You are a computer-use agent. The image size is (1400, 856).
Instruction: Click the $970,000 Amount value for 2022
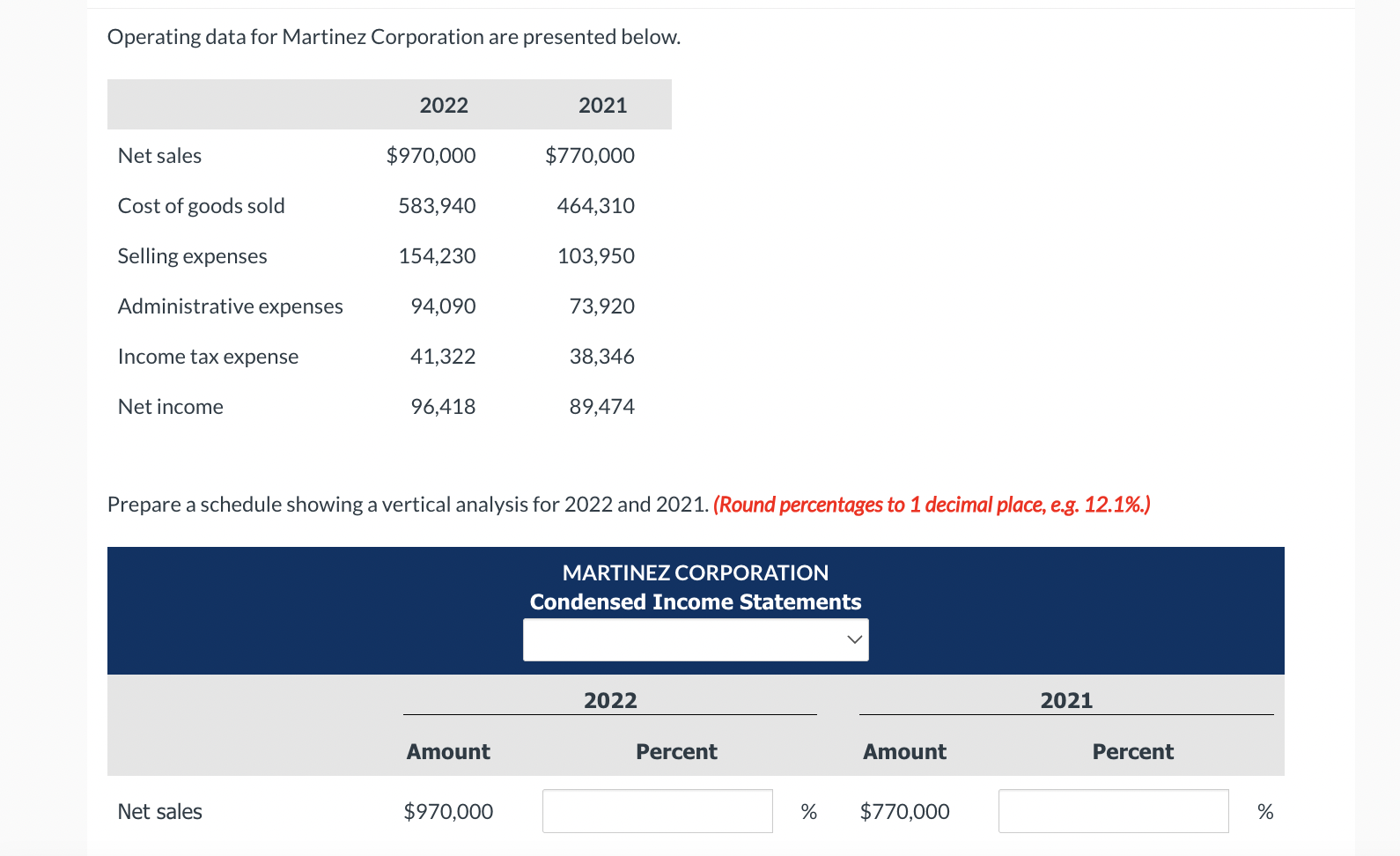click(x=448, y=811)
